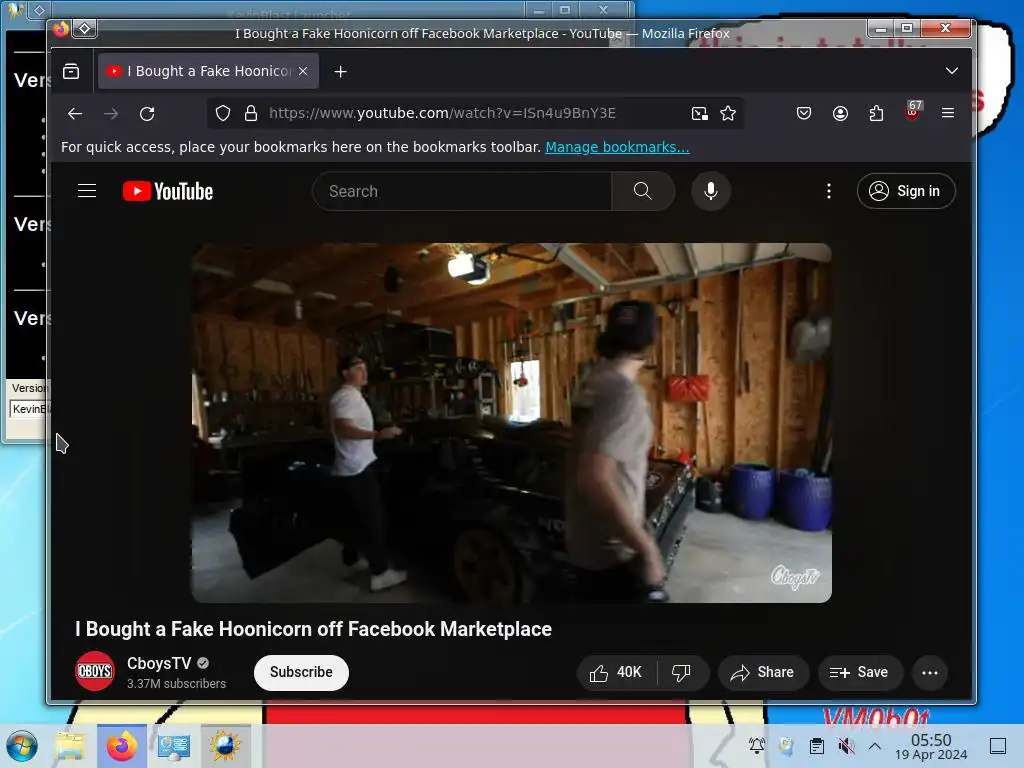The image size is (1024, 768).
Task: Click the clipboard tray icon
Action: (816, 746)
